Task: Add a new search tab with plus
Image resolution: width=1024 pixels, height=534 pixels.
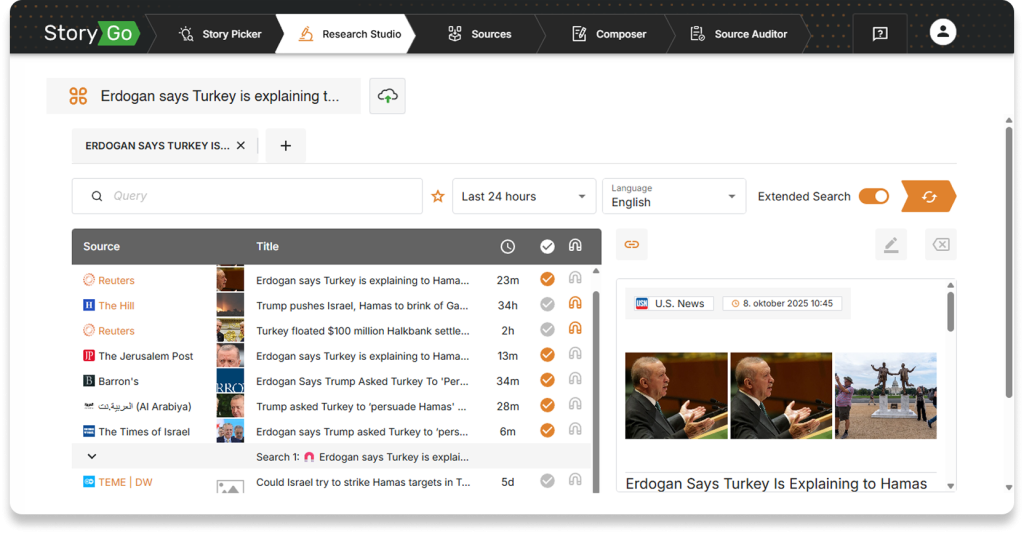Action: 285,146
